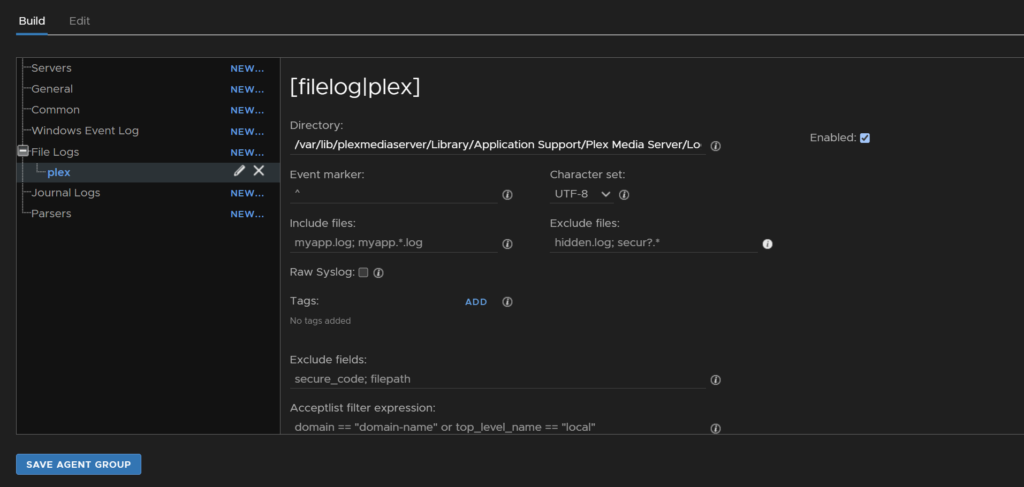Viewport: 1024px width, 487px height.
Task: Add a new tag via ADD
Action: (x=476, y=302)
